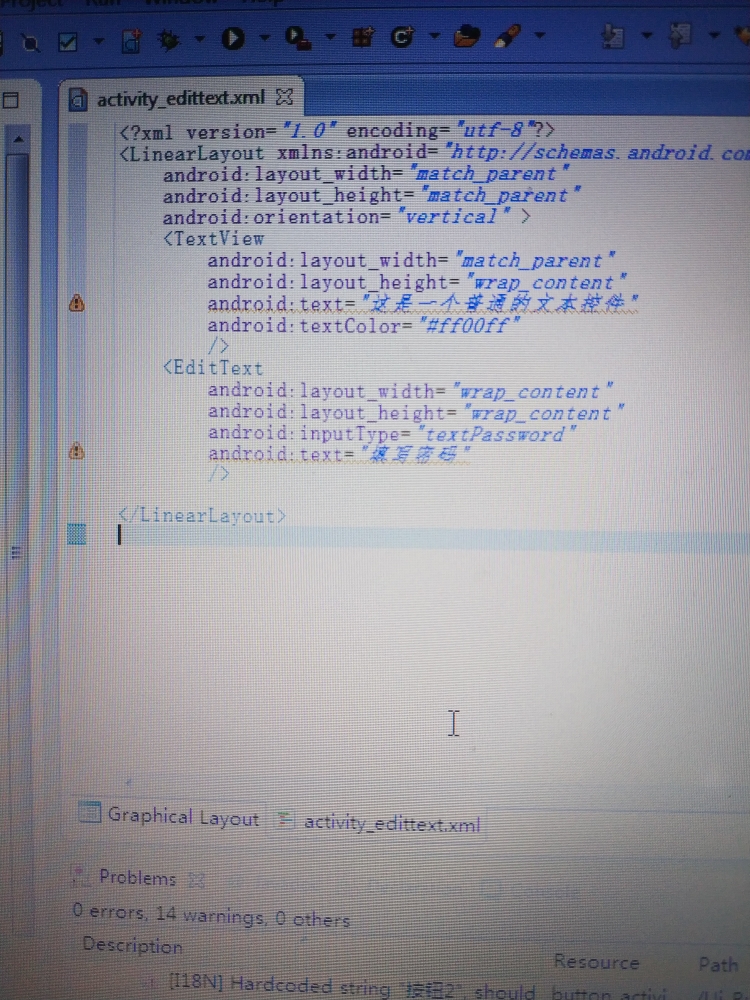The image size is (750, 1000).
Task: Click the <TextView tag in the editor
Action: (214, 239)
